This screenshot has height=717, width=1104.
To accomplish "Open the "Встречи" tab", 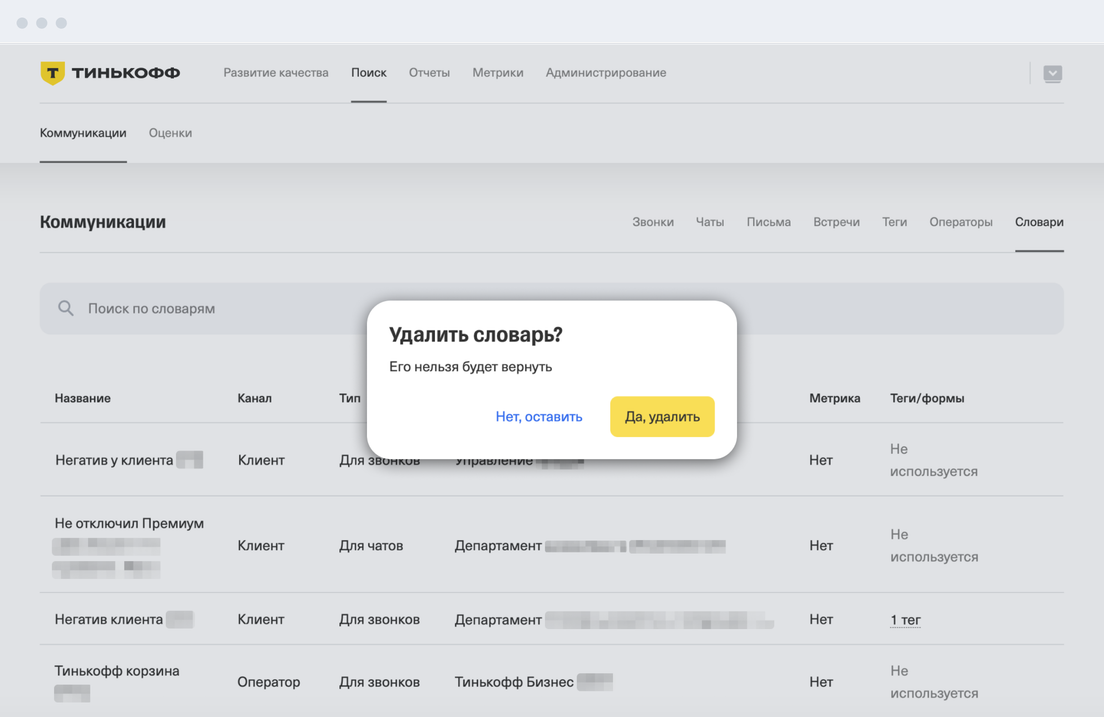I will coord(836,222).
